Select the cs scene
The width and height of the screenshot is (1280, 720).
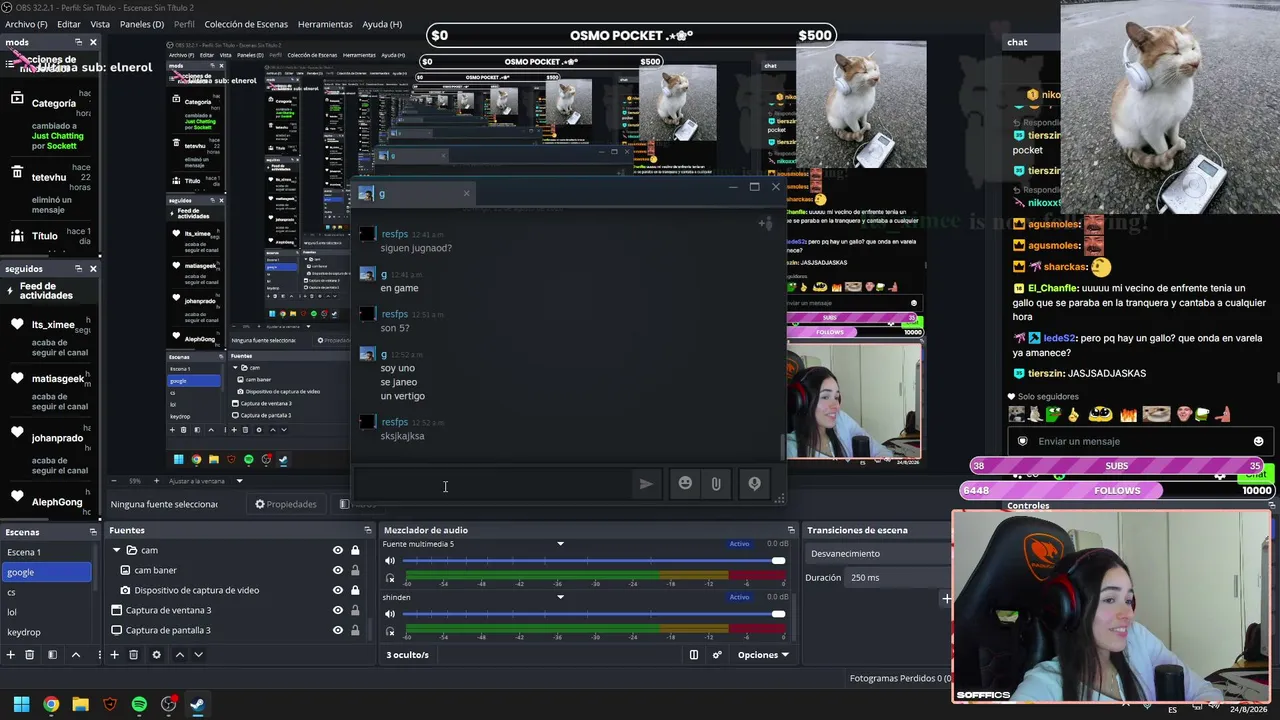(x=47, y=592)
